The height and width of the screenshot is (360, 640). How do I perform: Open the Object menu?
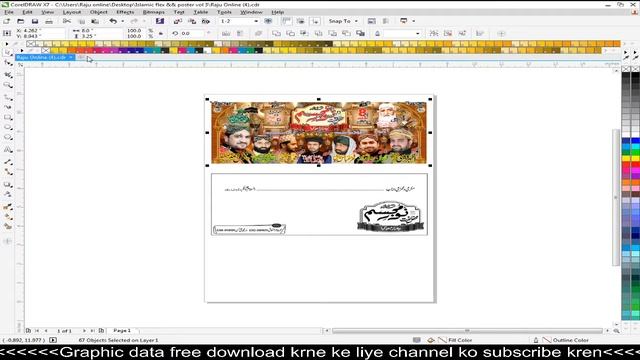click(x=99, y=12)
